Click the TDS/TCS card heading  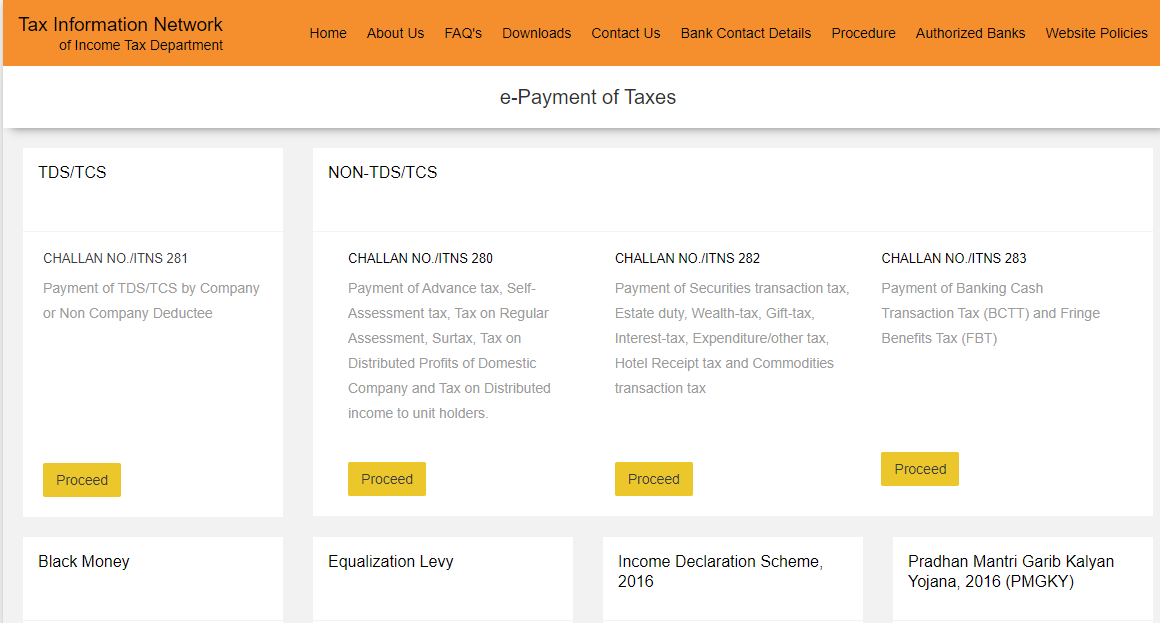pyautogui.click(x=72, y=172)
